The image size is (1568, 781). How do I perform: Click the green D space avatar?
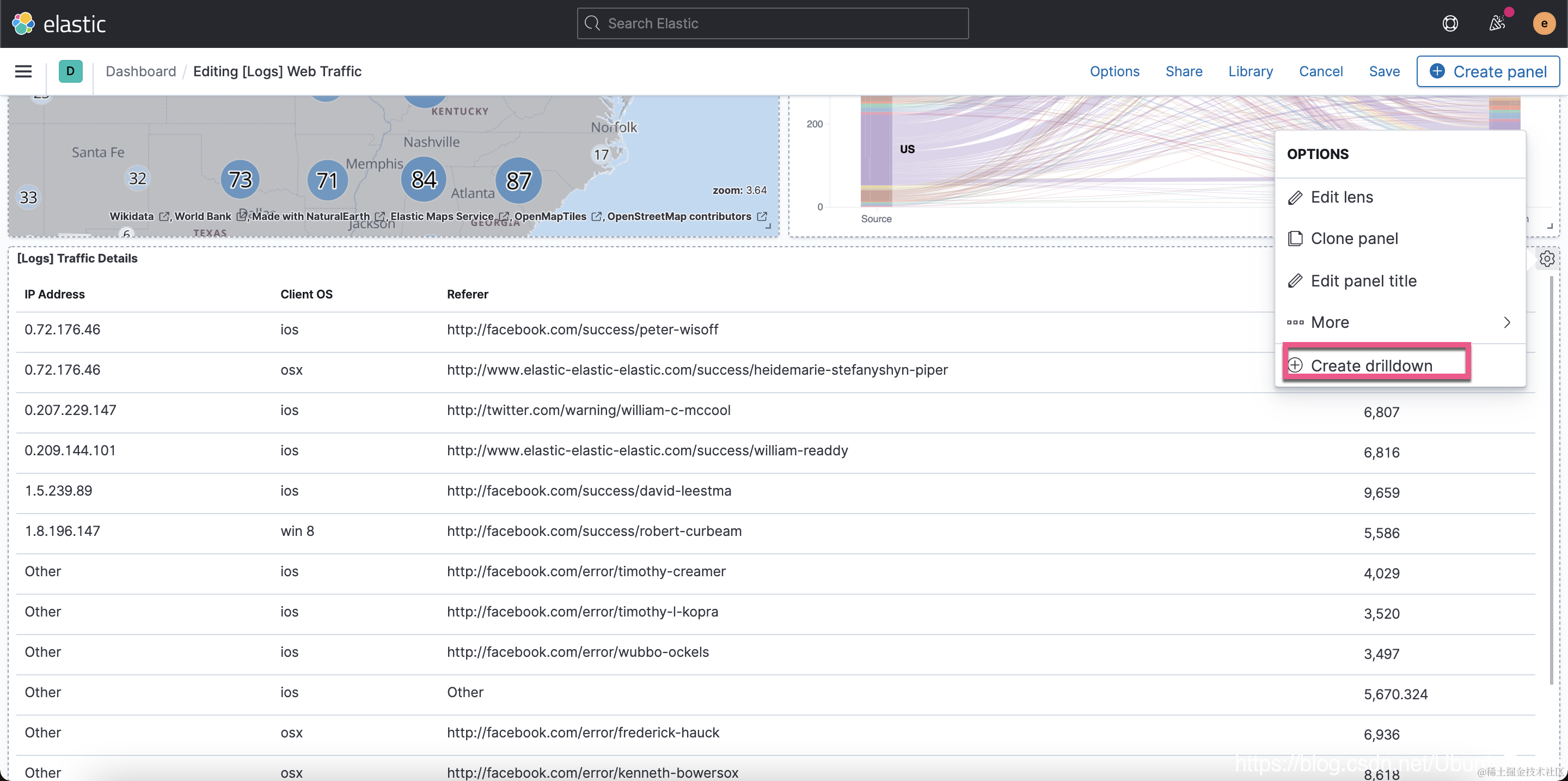point(71,71)
